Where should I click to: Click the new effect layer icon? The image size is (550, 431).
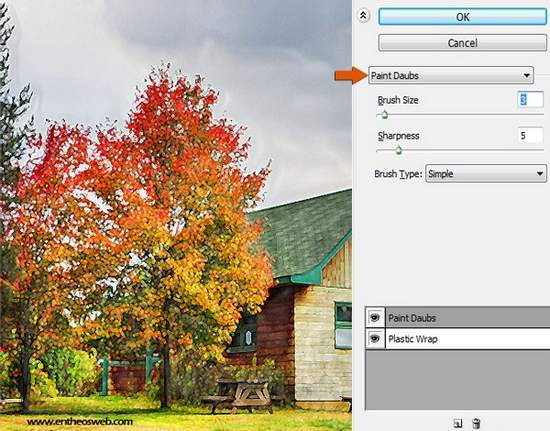[x=458, y=423]
